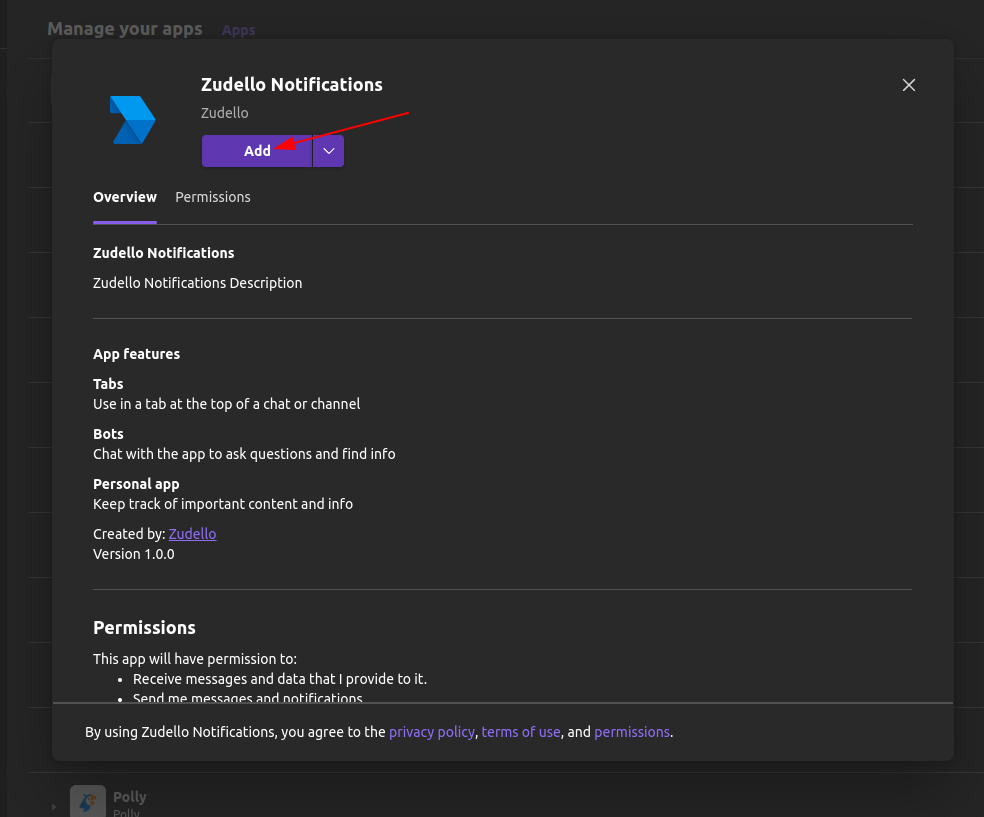The image size is (984, 817).
Task: Open the privacy policy link
Action: [432, 732]
